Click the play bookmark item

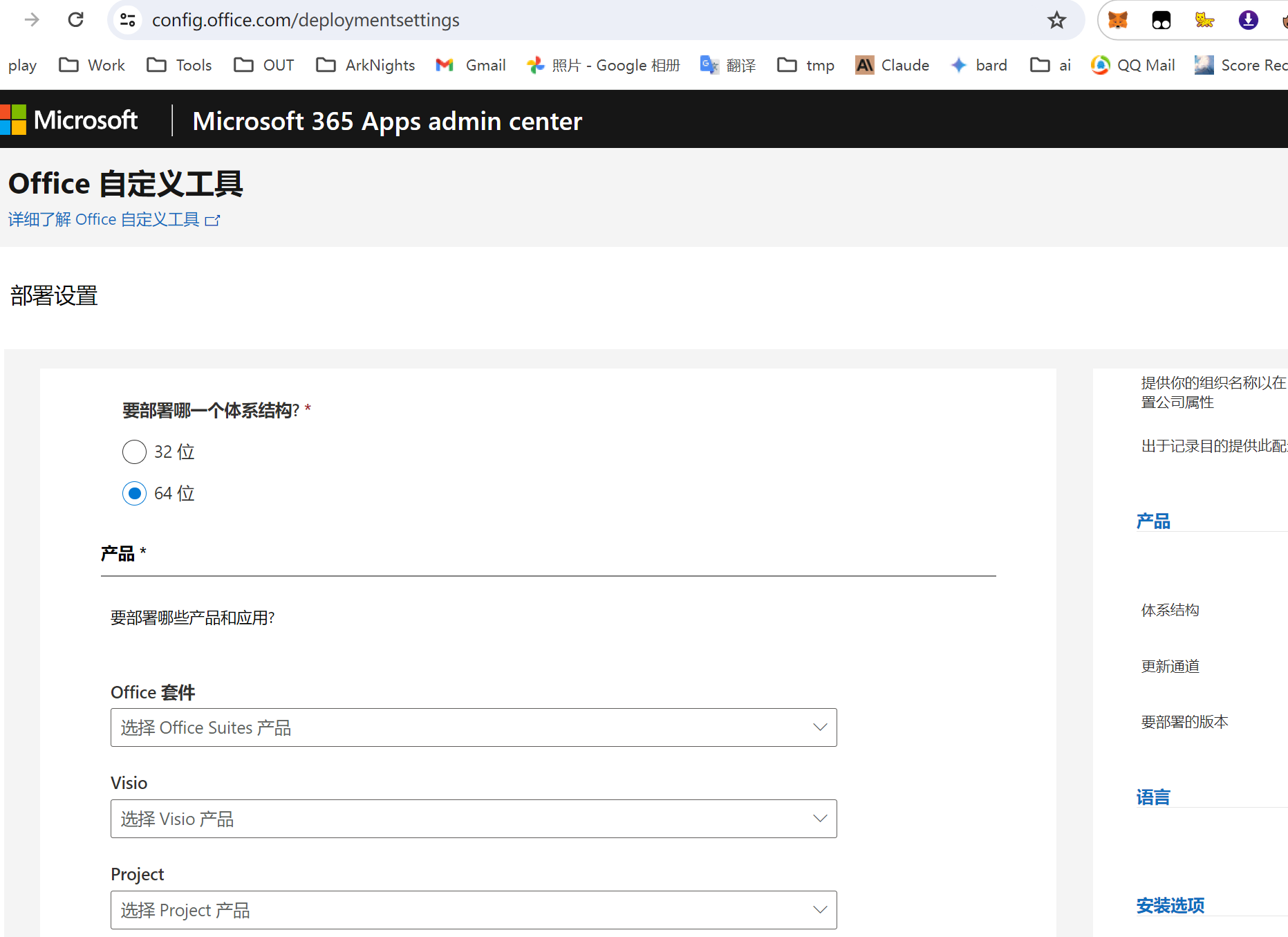(22, 65)
